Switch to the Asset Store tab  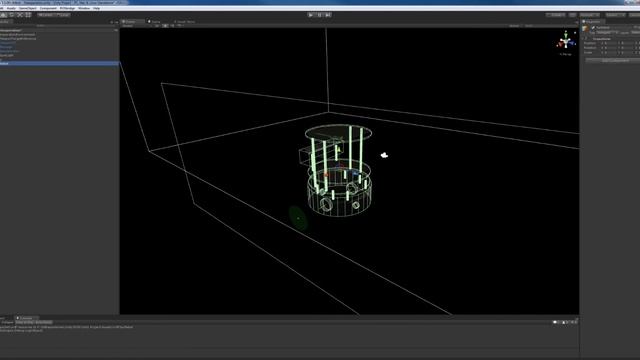point(185,22)
